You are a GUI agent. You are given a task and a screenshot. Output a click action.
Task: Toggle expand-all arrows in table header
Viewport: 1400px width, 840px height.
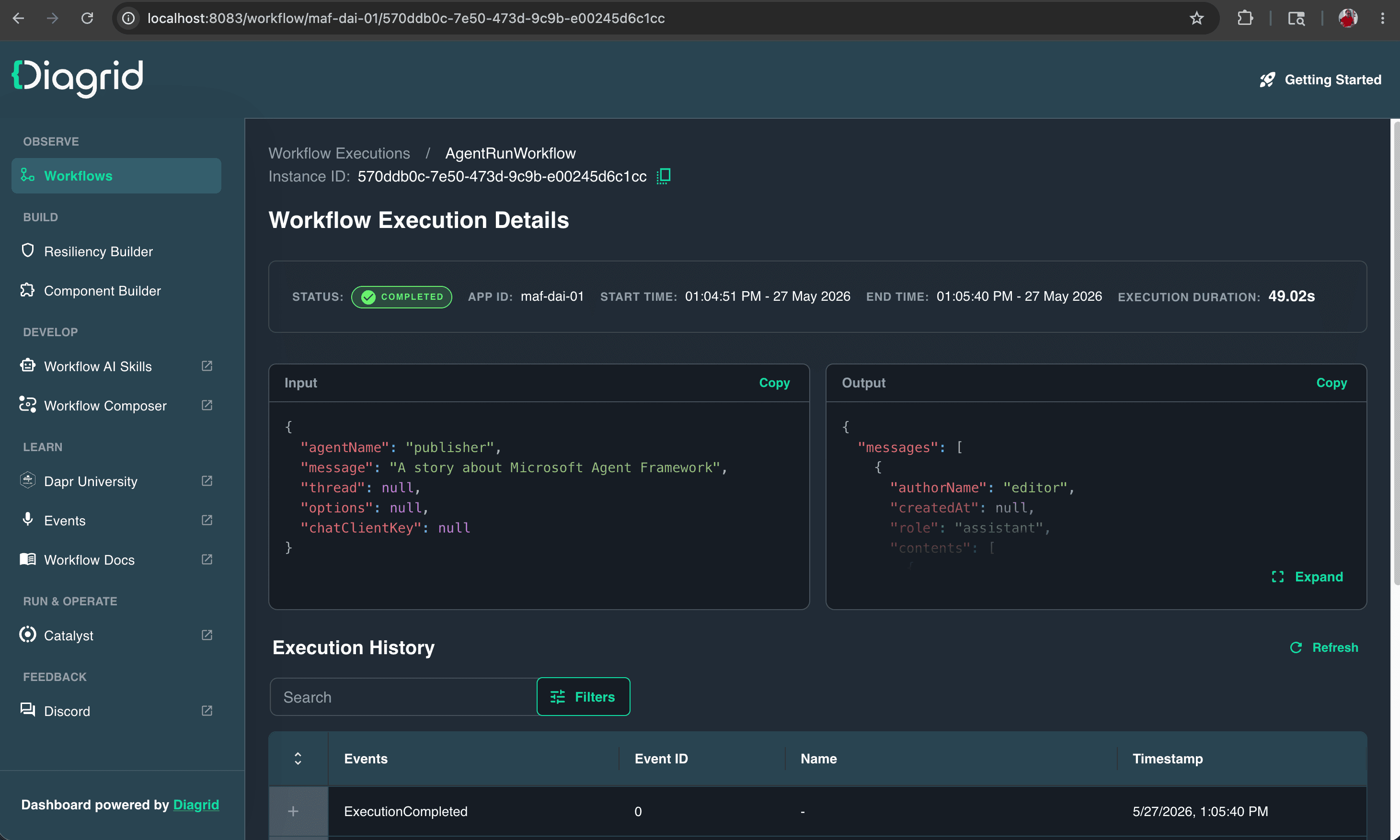(298, 759)
